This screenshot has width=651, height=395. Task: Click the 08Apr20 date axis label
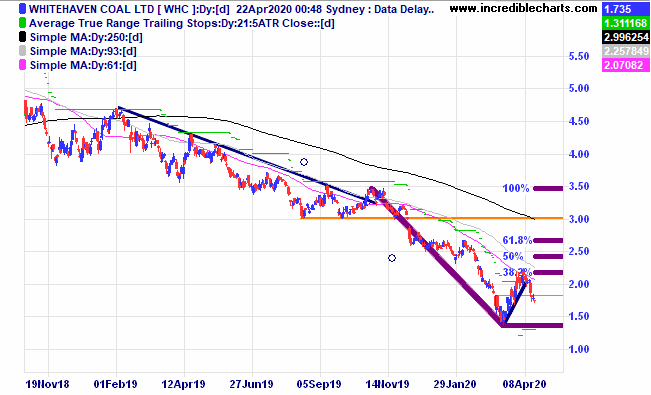point(524,384)
